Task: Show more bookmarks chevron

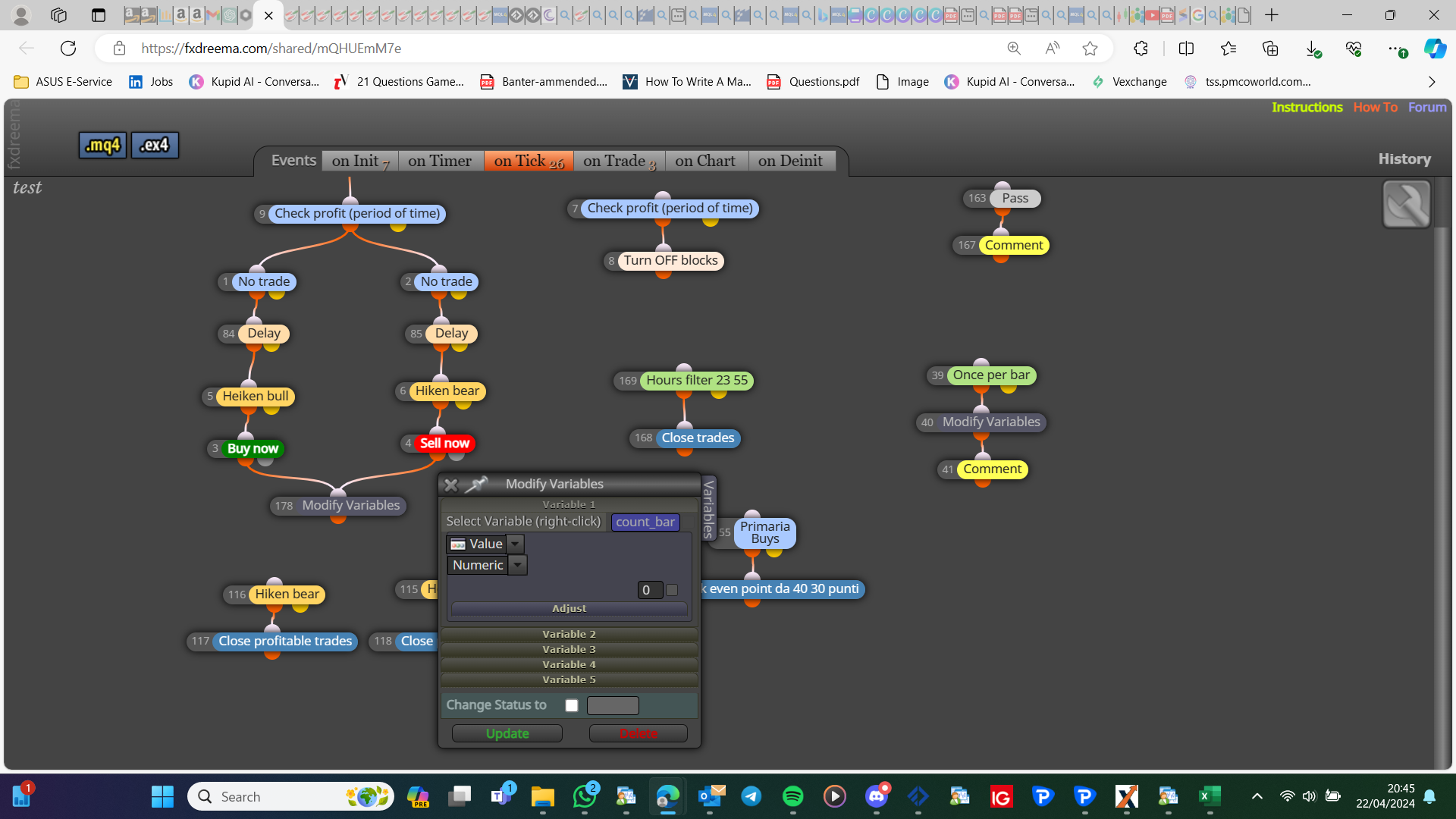Action: (x=1432, y=82)
